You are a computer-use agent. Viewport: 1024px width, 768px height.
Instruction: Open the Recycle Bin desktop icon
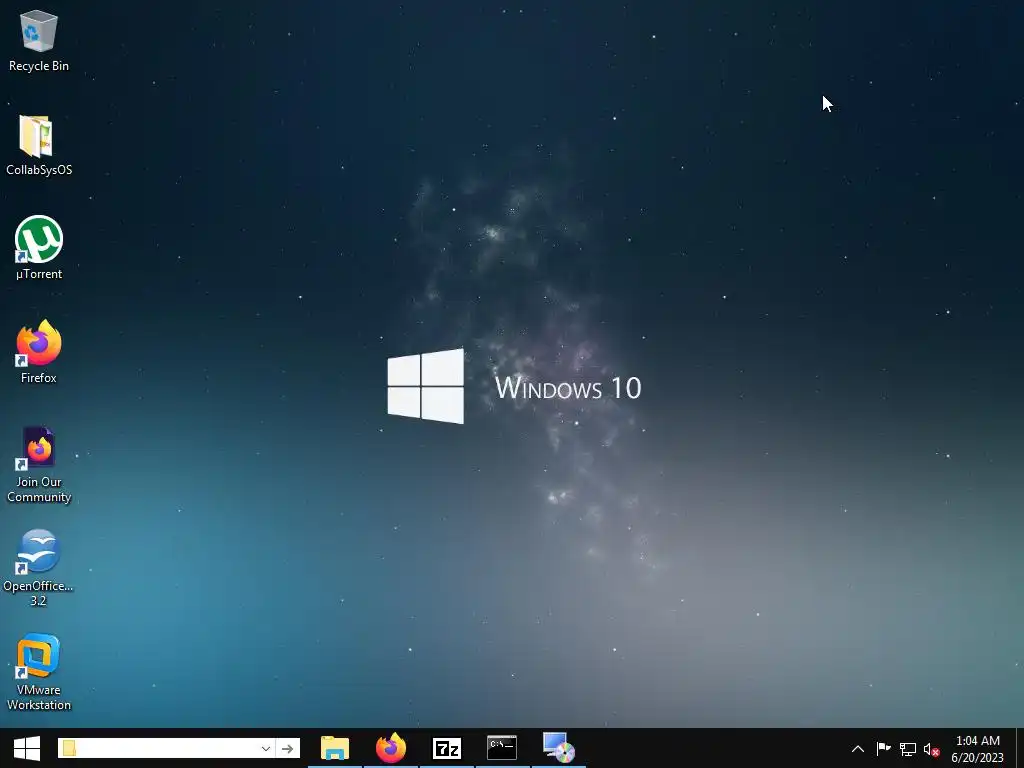click(x=39, y=40)
